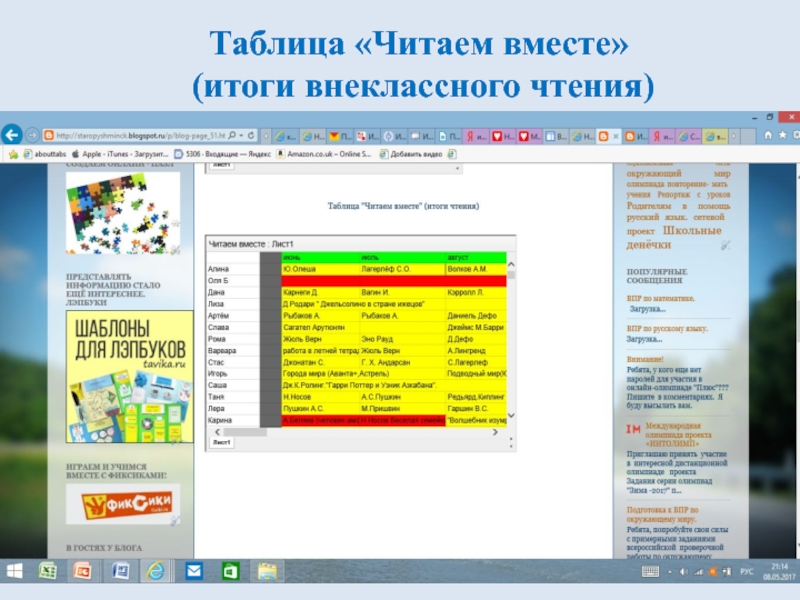
Task: Open PowerPoint from the taskbar
Action: [x=83, y=571]
